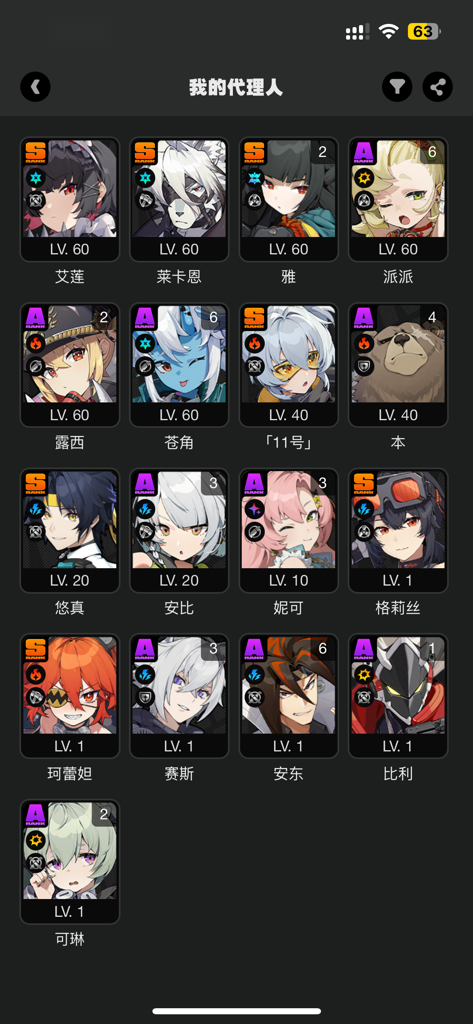
Task: Tap the 安比 name label
Action: 179,608
